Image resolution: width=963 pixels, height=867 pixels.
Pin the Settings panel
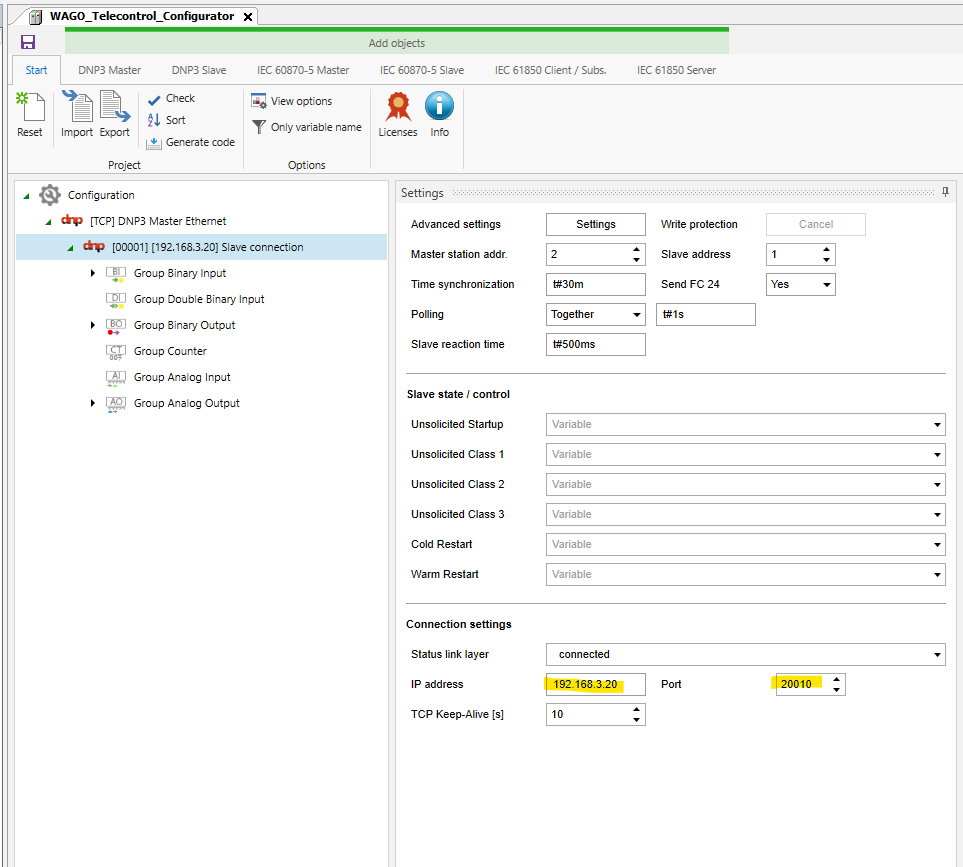945,192
